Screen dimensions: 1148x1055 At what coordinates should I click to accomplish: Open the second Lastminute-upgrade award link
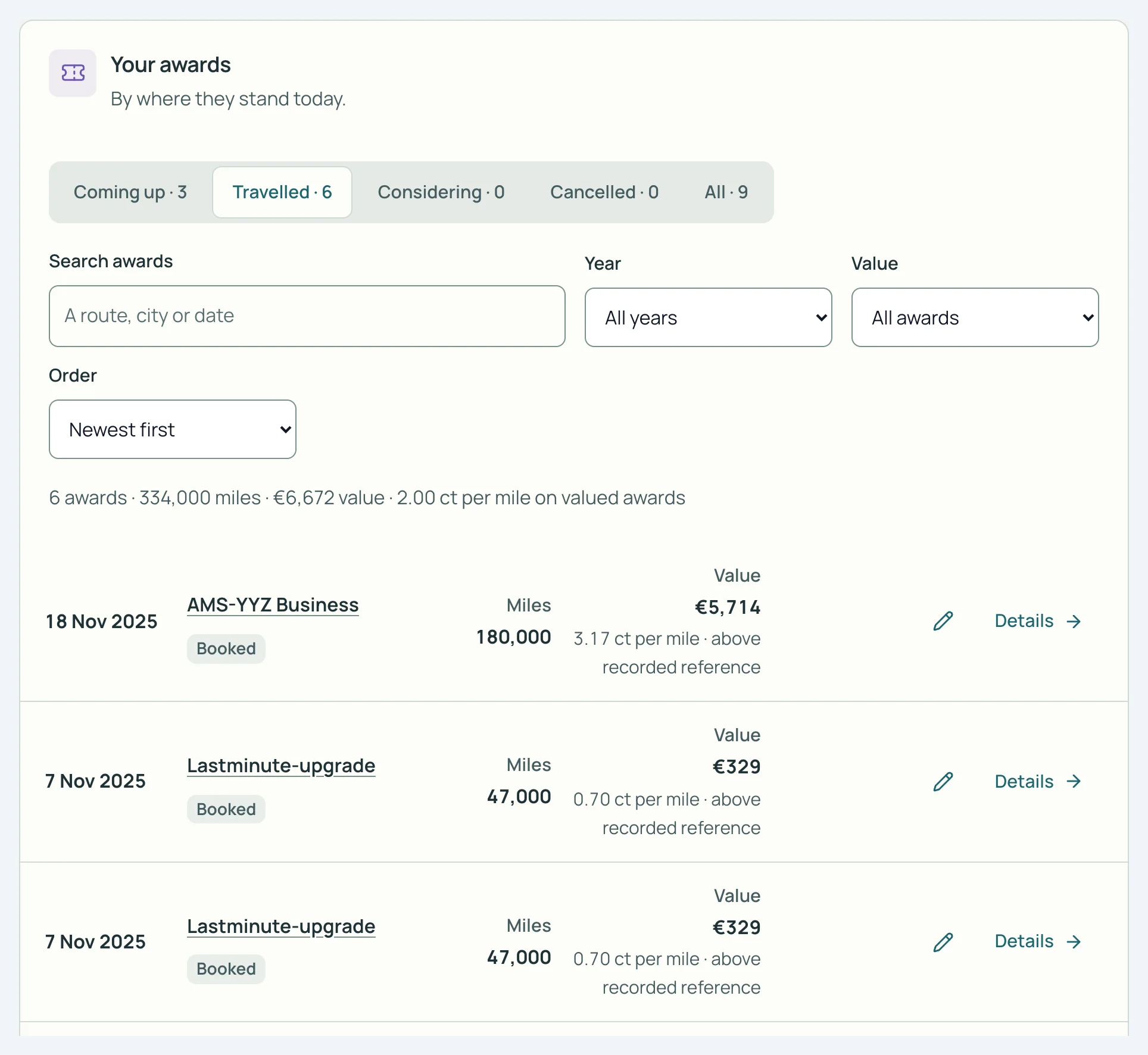281,926
